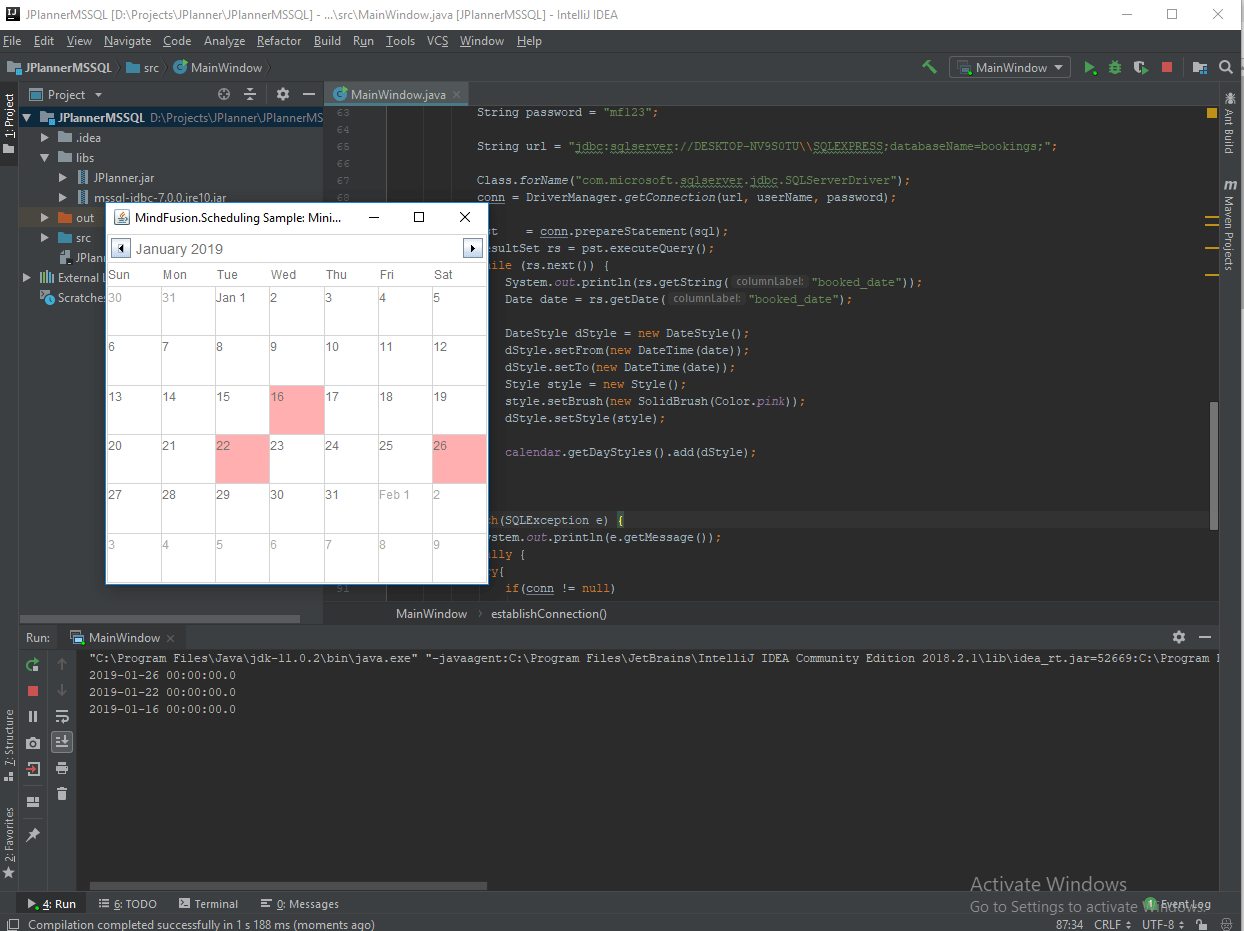1244x931 pixels.
Task: Open Terminal tool window tab
Action: coord(207,904)
